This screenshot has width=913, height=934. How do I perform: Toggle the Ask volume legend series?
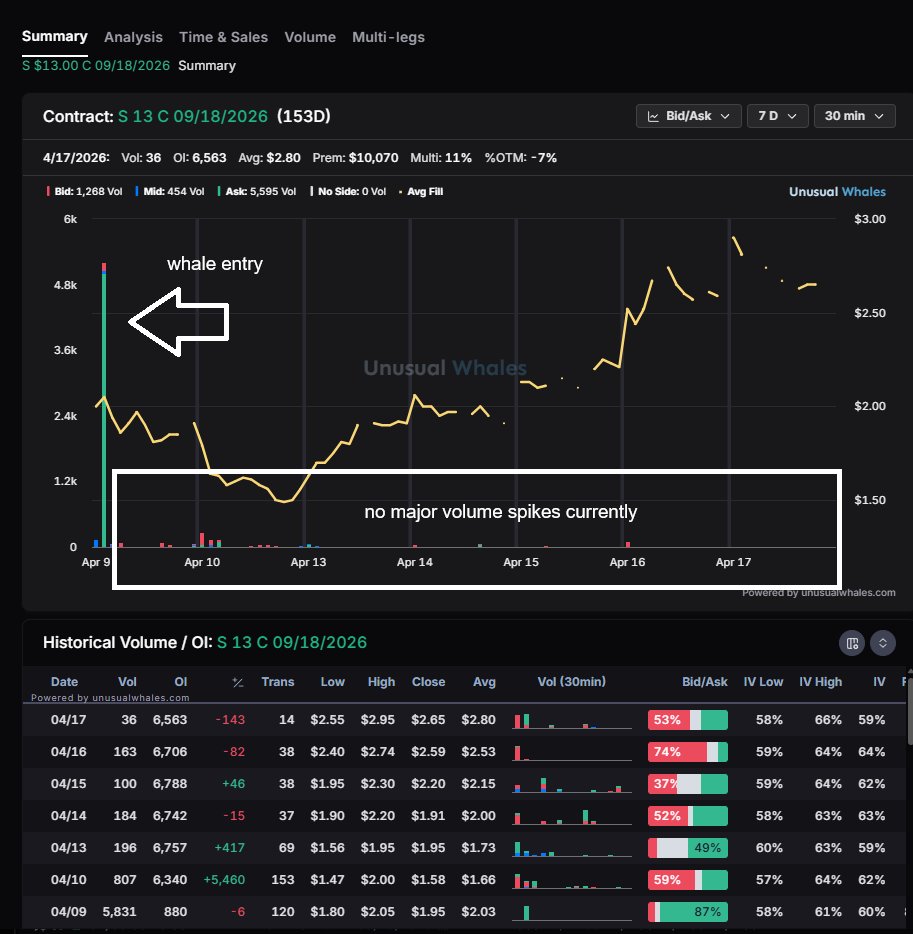coord(261,192)
